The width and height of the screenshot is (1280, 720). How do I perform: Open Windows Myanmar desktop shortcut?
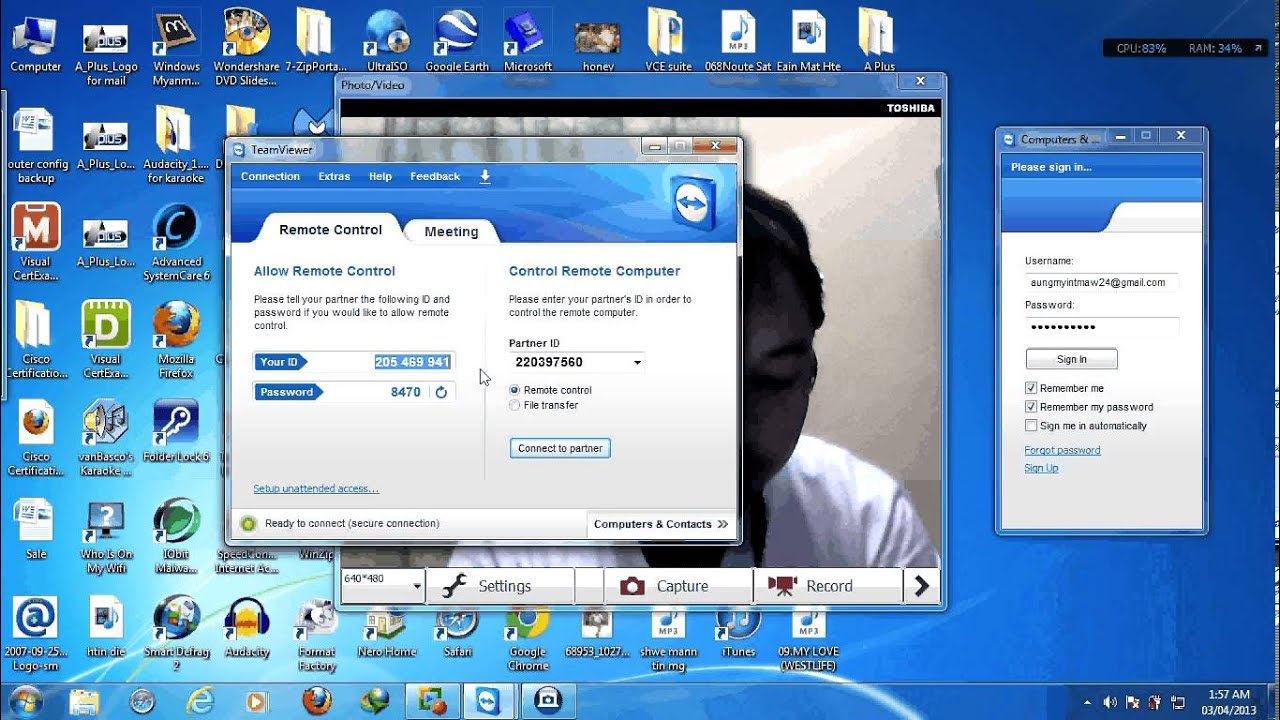pyautogui.click(x=176, y=47)
